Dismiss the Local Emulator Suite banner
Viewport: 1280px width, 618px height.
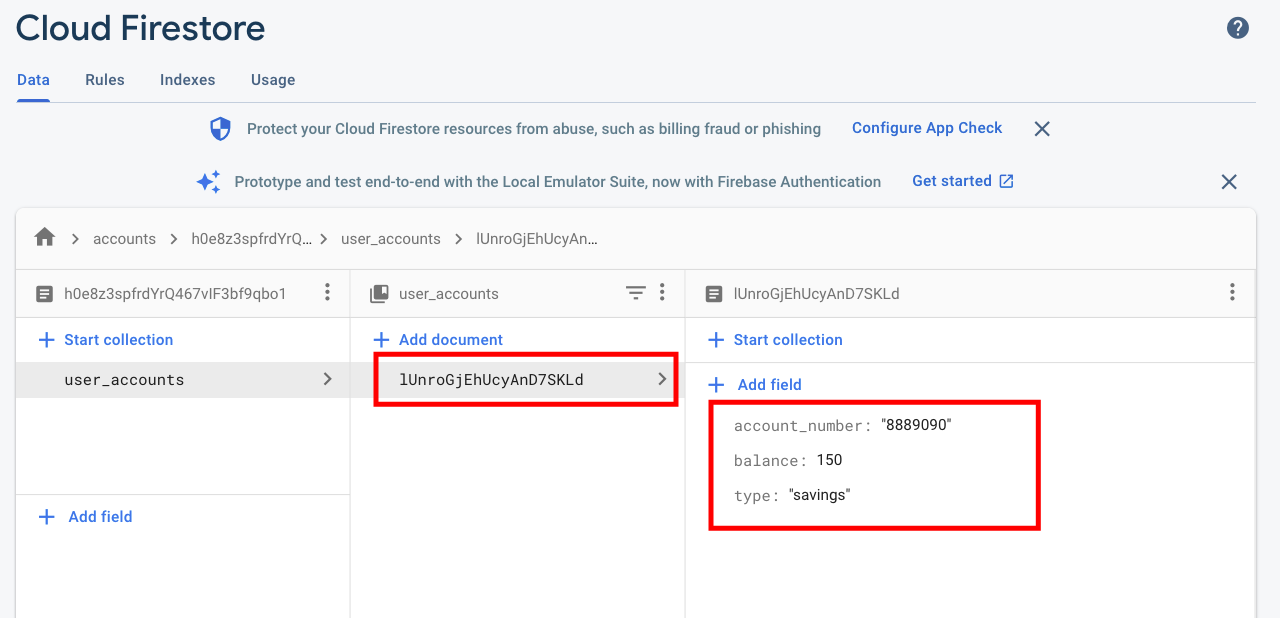click(x=1229, y=182)
